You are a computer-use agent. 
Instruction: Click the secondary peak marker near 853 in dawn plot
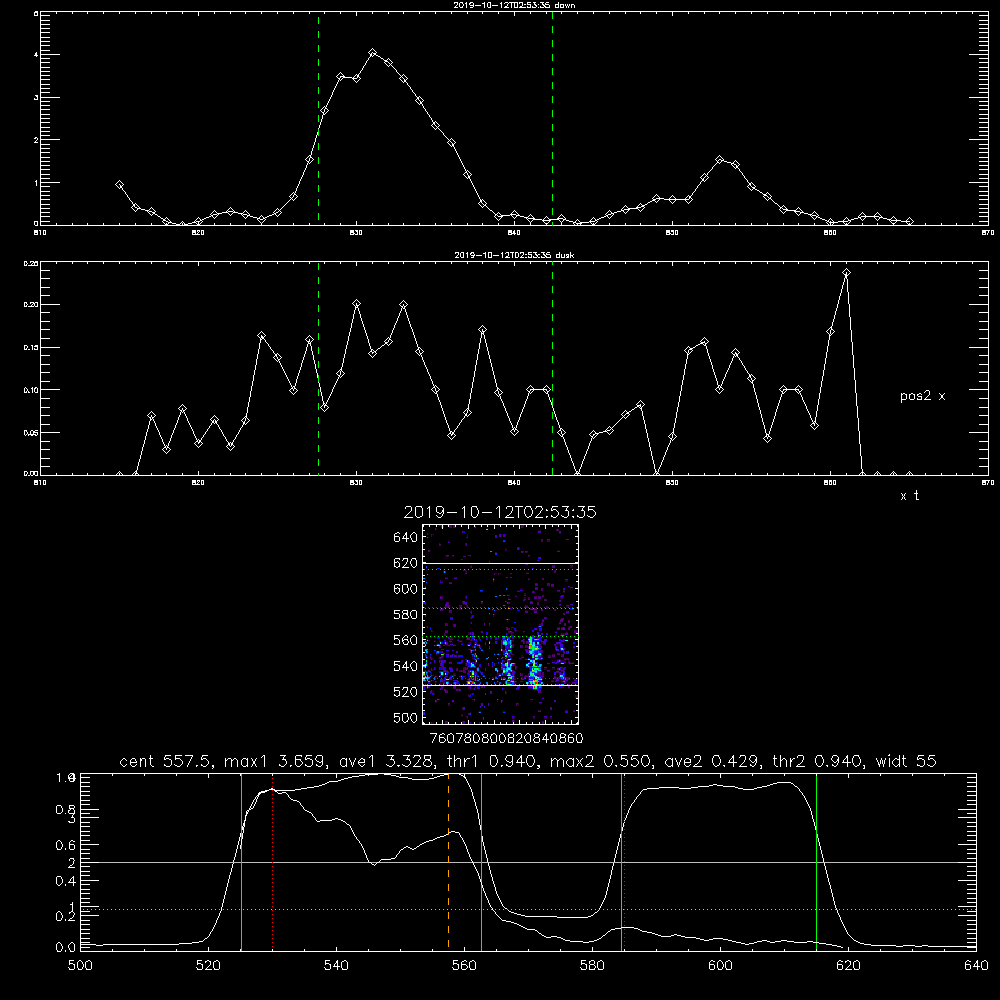(719, 159)
